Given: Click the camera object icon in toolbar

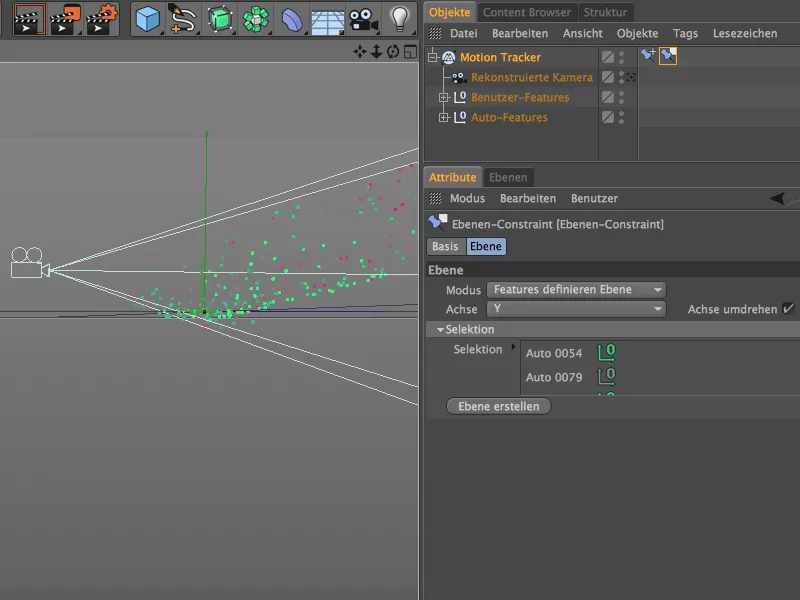Looking at the screenshot, I should pos(363,20).
